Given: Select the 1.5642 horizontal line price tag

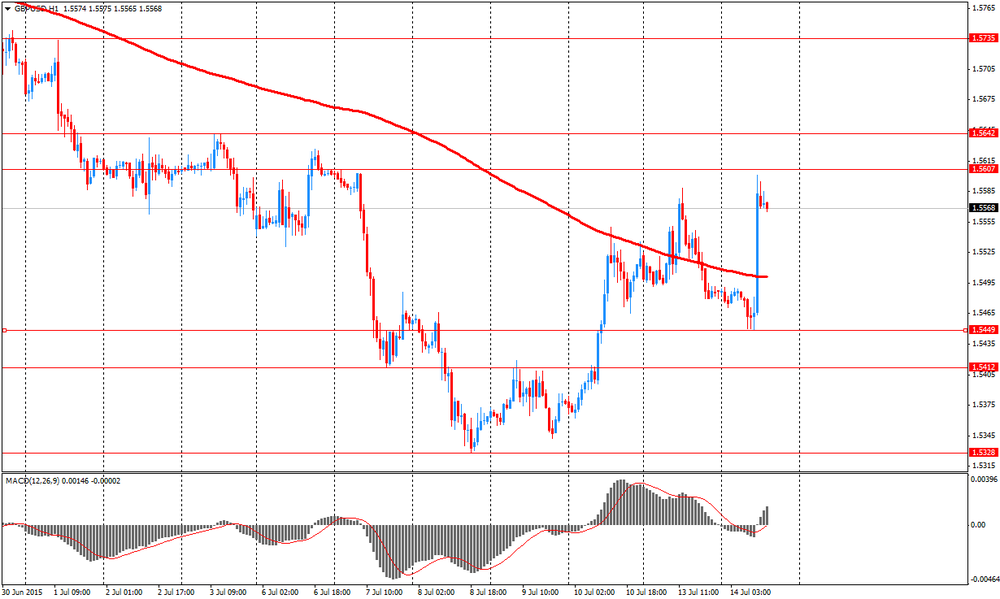Looking at the screenshot, I should pyautogui.click(x=982, y=133).
